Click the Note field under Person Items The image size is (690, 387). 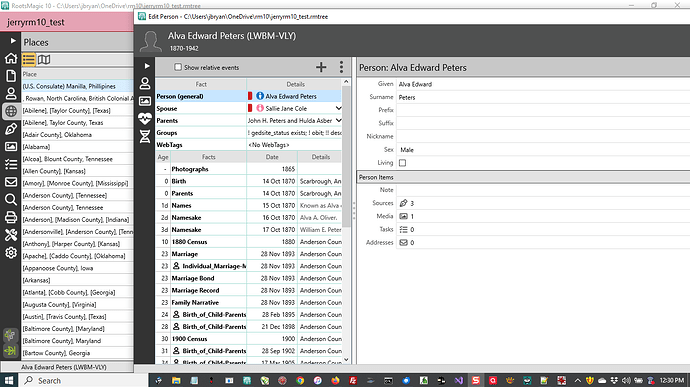coord(543,190)
